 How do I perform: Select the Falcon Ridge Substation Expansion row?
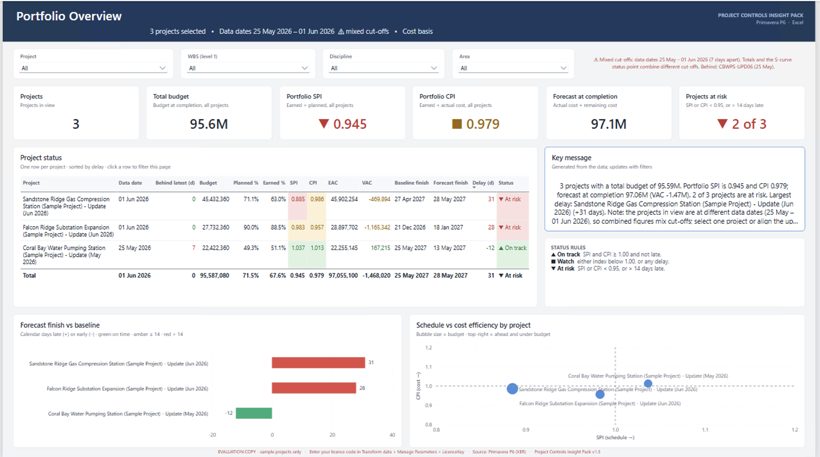[275, 231]
